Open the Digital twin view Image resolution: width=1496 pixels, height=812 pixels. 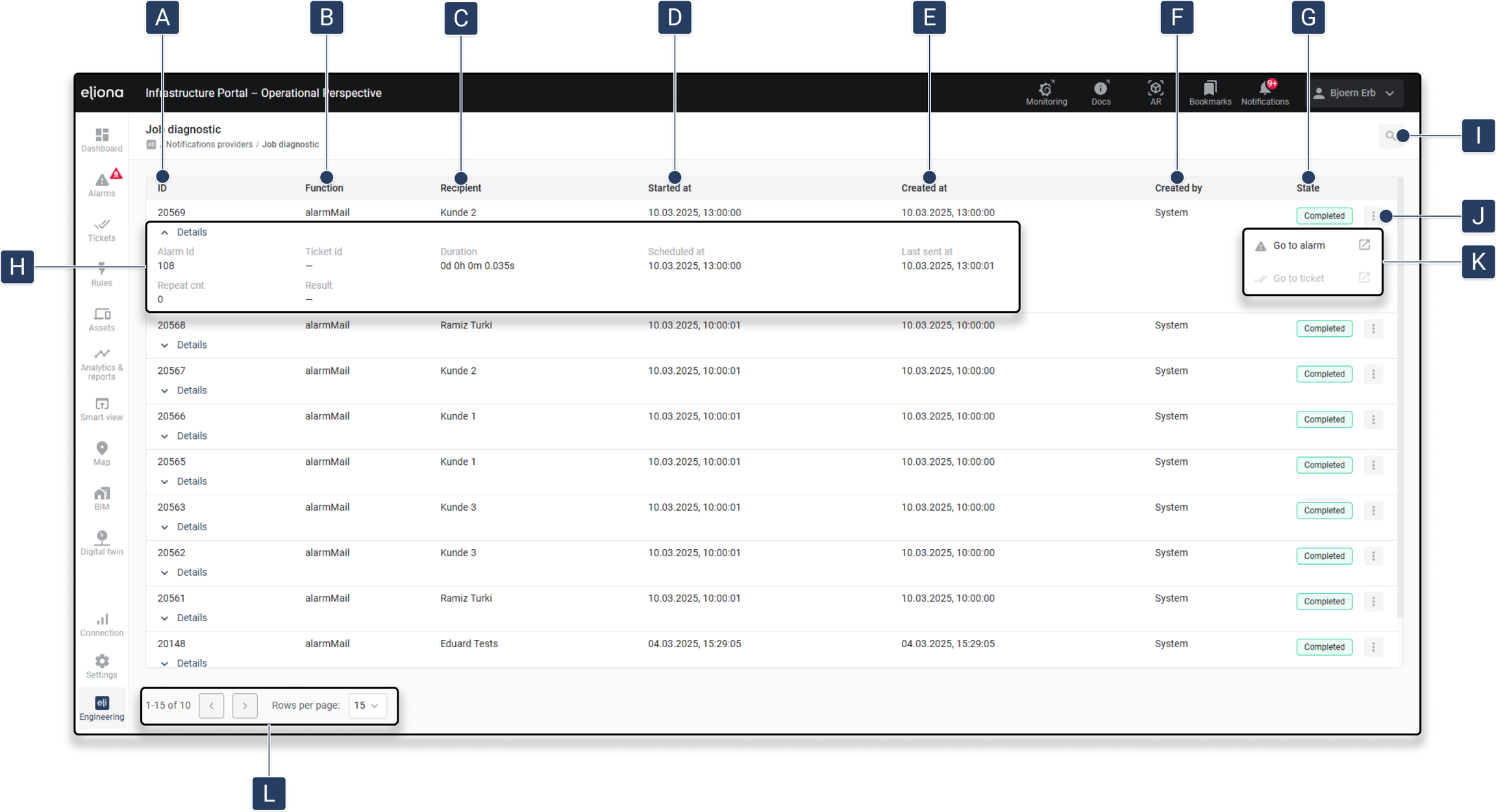(x=102, y=543)
